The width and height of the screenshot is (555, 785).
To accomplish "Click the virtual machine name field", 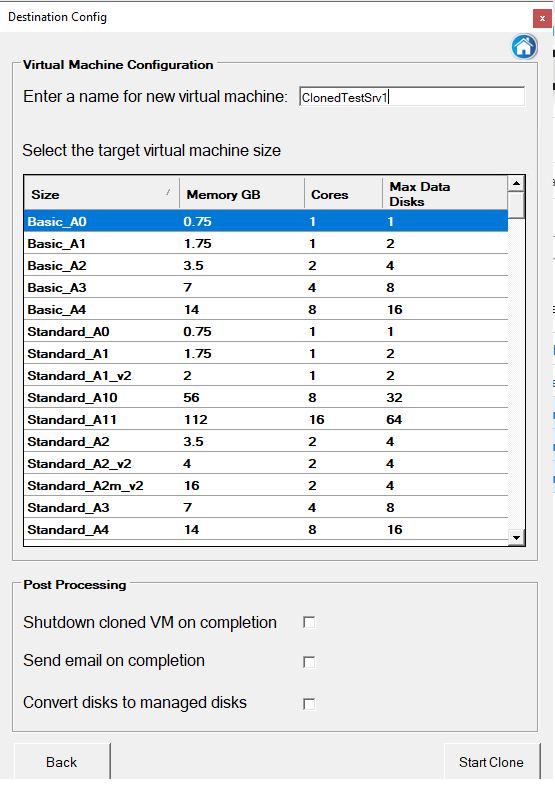I will point(412,97).
